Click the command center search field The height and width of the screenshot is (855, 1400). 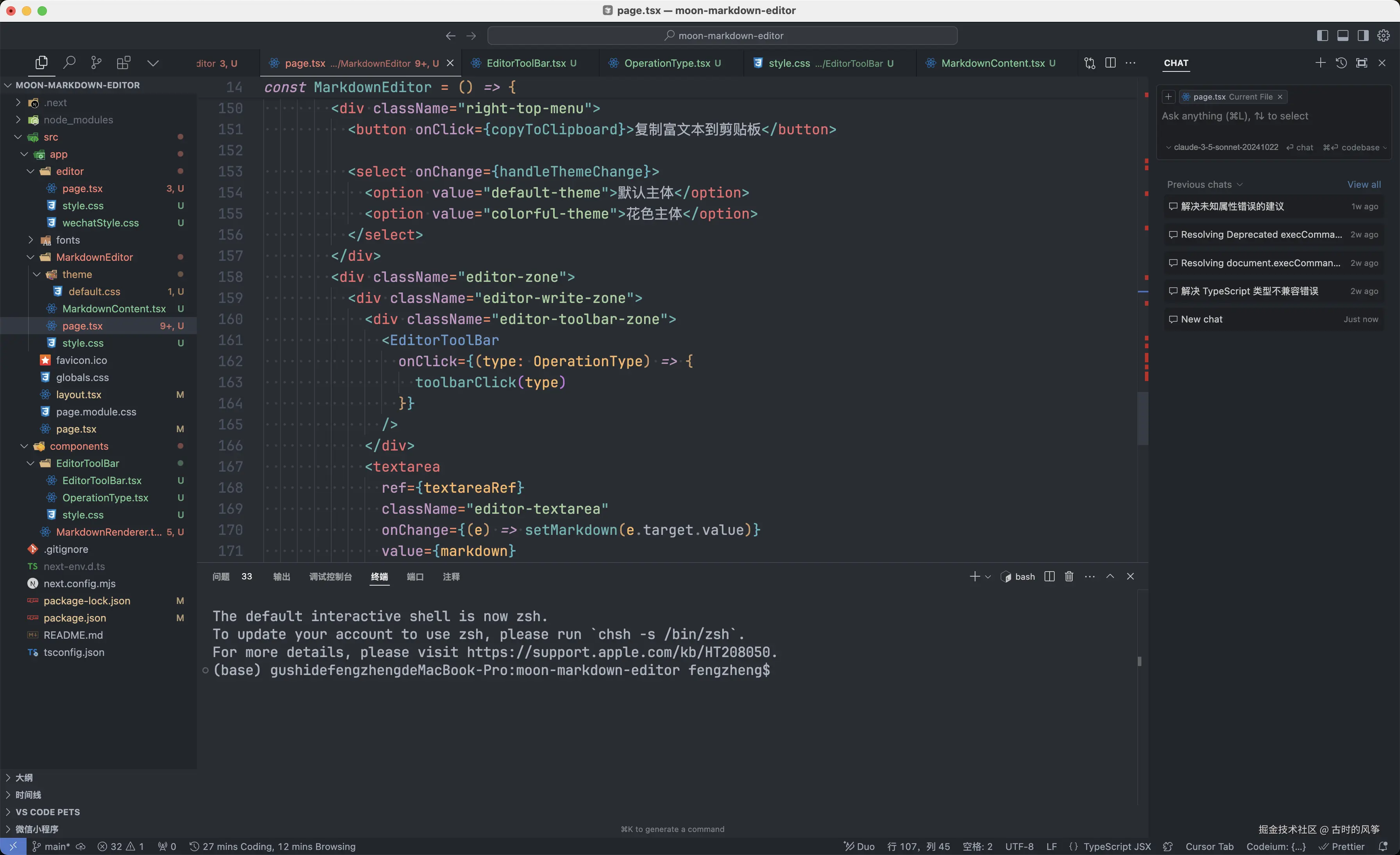[722, 36]
